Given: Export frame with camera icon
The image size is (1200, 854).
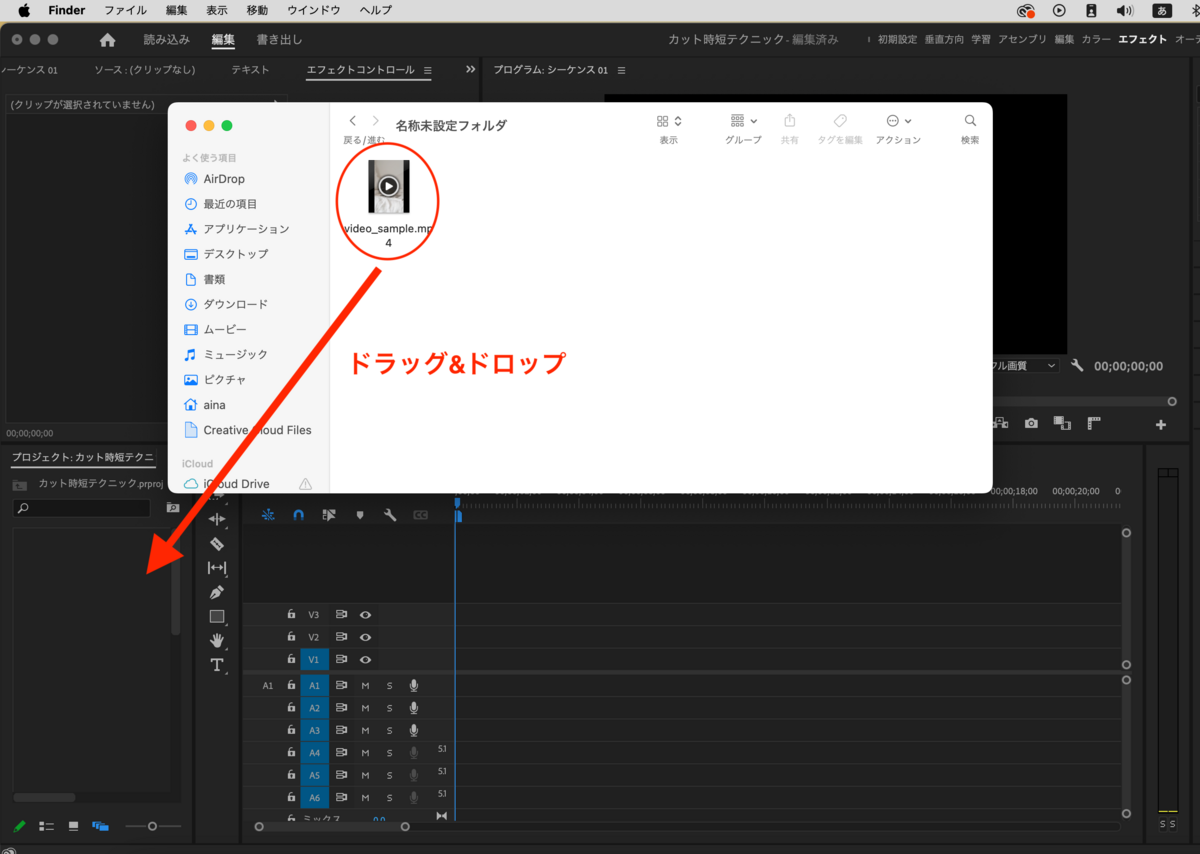Looking at the screenshot, I should 1031,424.
